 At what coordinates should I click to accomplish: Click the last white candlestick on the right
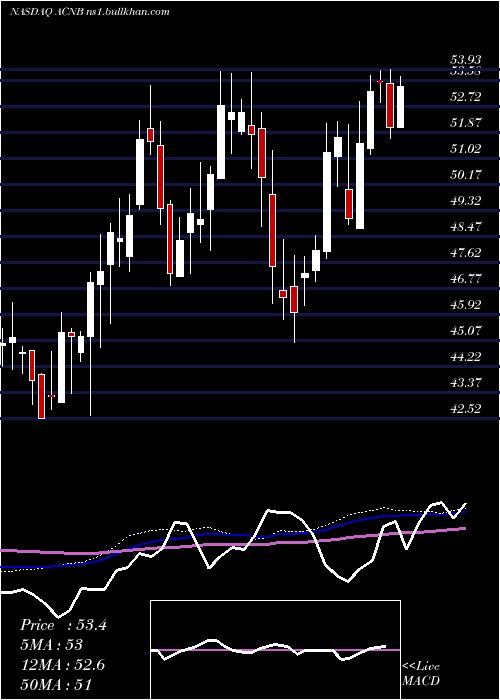[x=400, y=107]
